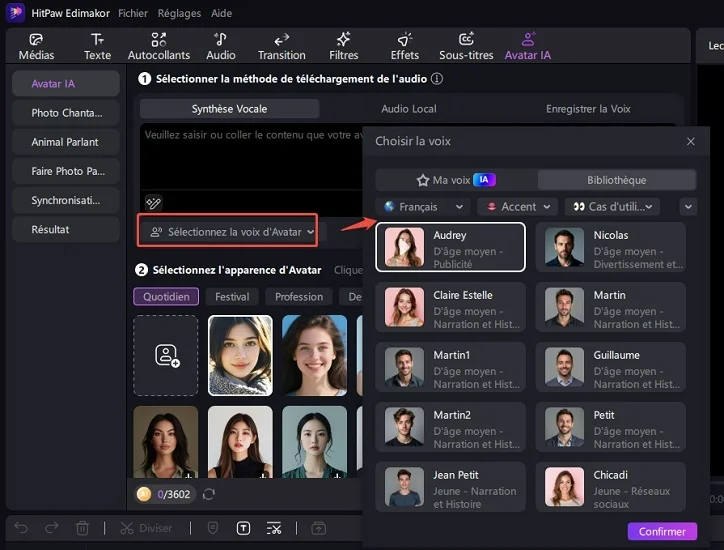Open the Réglages menu
Screen dimensions: 724x550
point(177,14)
